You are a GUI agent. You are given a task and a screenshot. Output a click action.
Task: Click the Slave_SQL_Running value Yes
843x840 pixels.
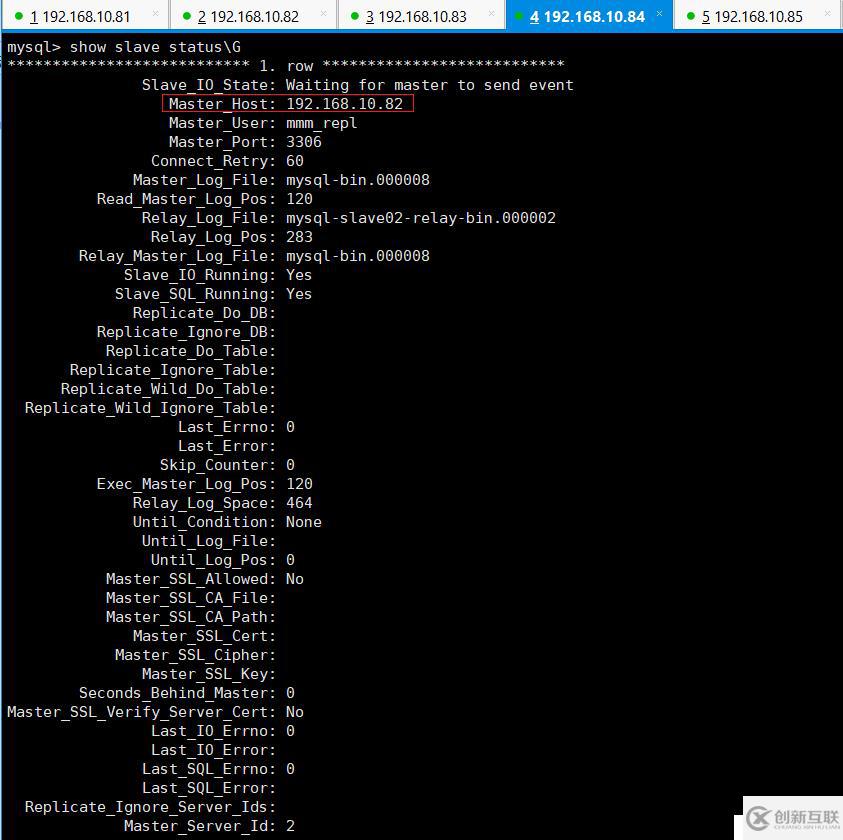[299, 294]
